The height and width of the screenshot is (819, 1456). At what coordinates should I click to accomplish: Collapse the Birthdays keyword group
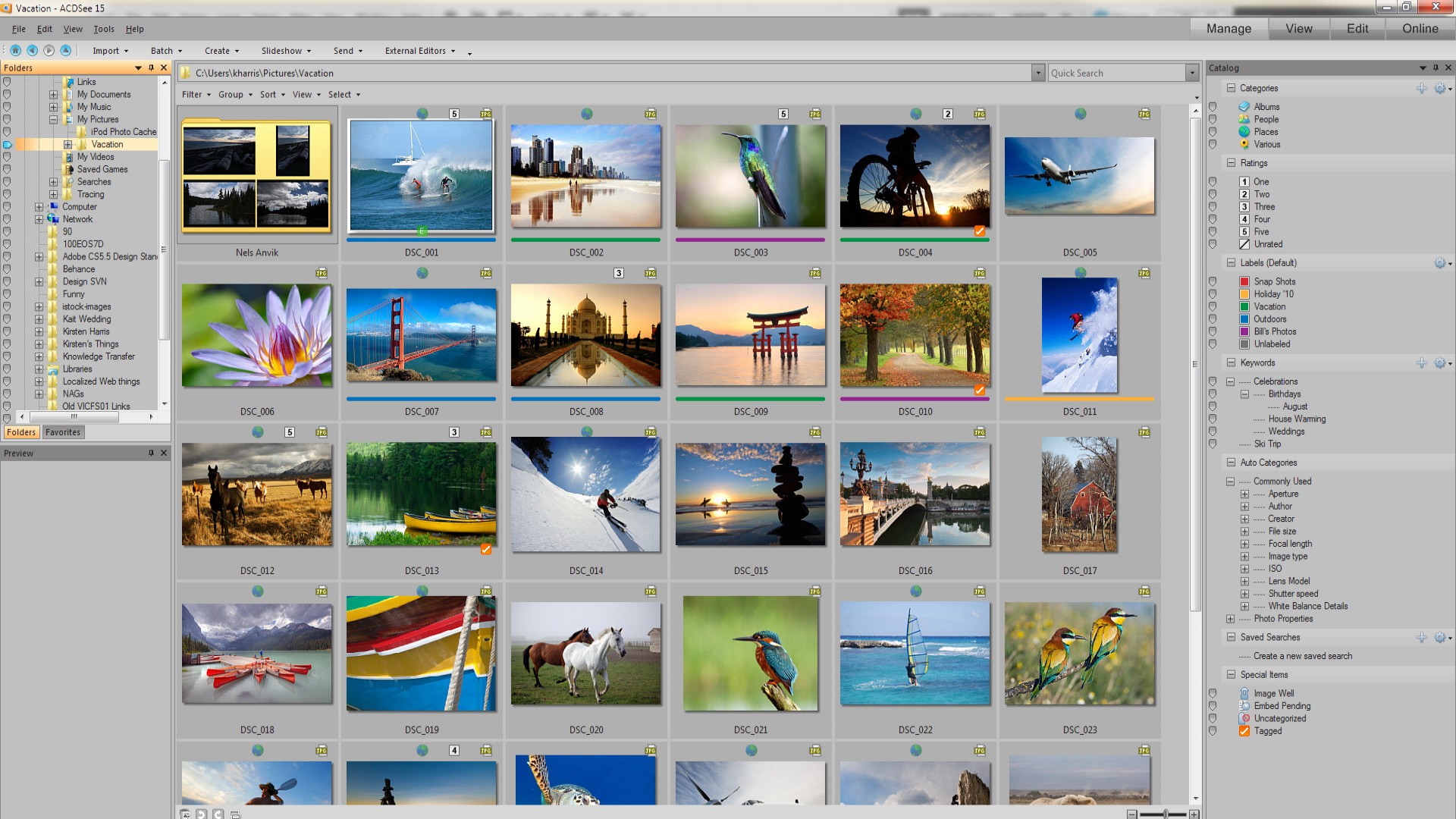(x=1245, y=394)
